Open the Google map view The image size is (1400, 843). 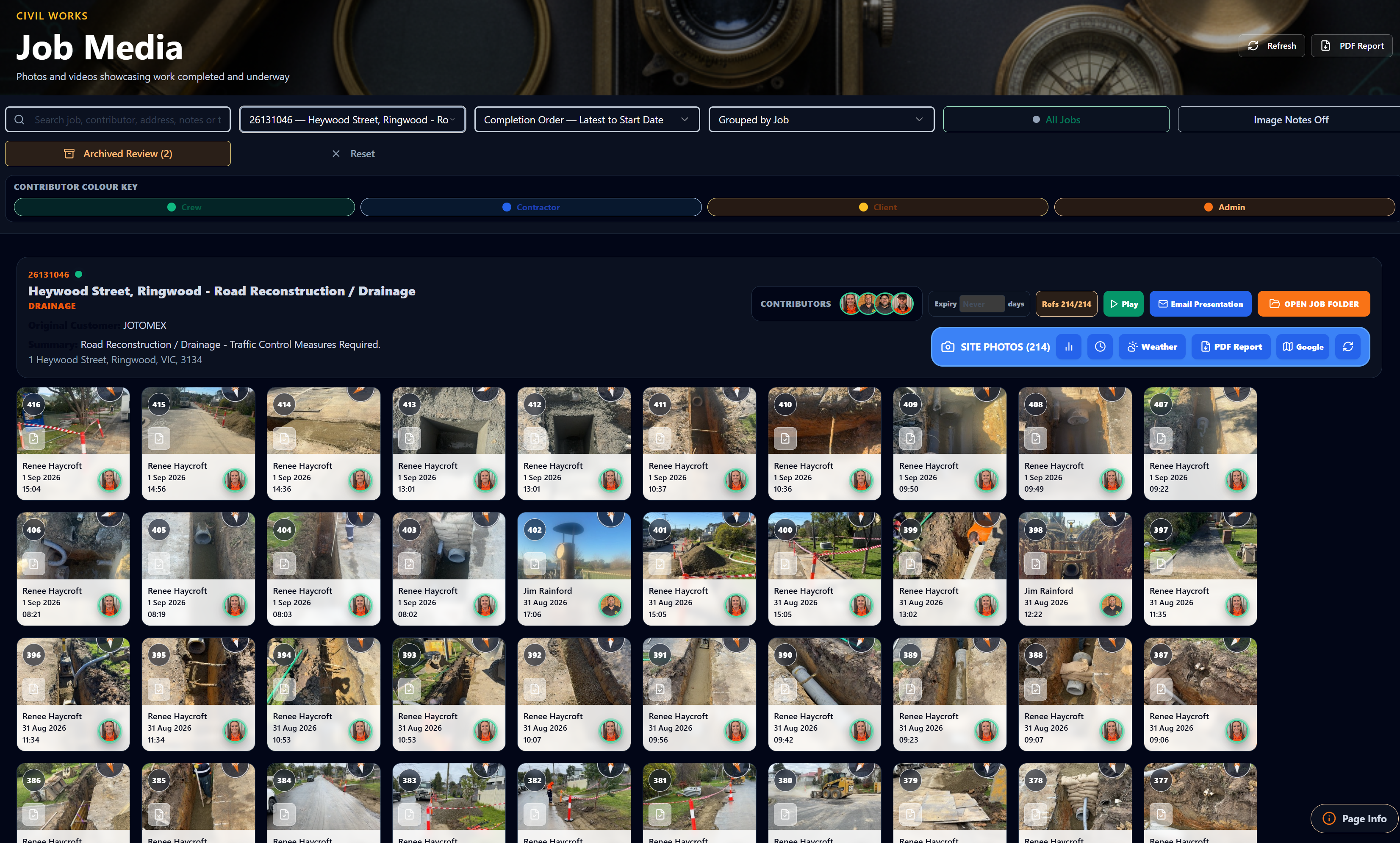click(1303, 347)
